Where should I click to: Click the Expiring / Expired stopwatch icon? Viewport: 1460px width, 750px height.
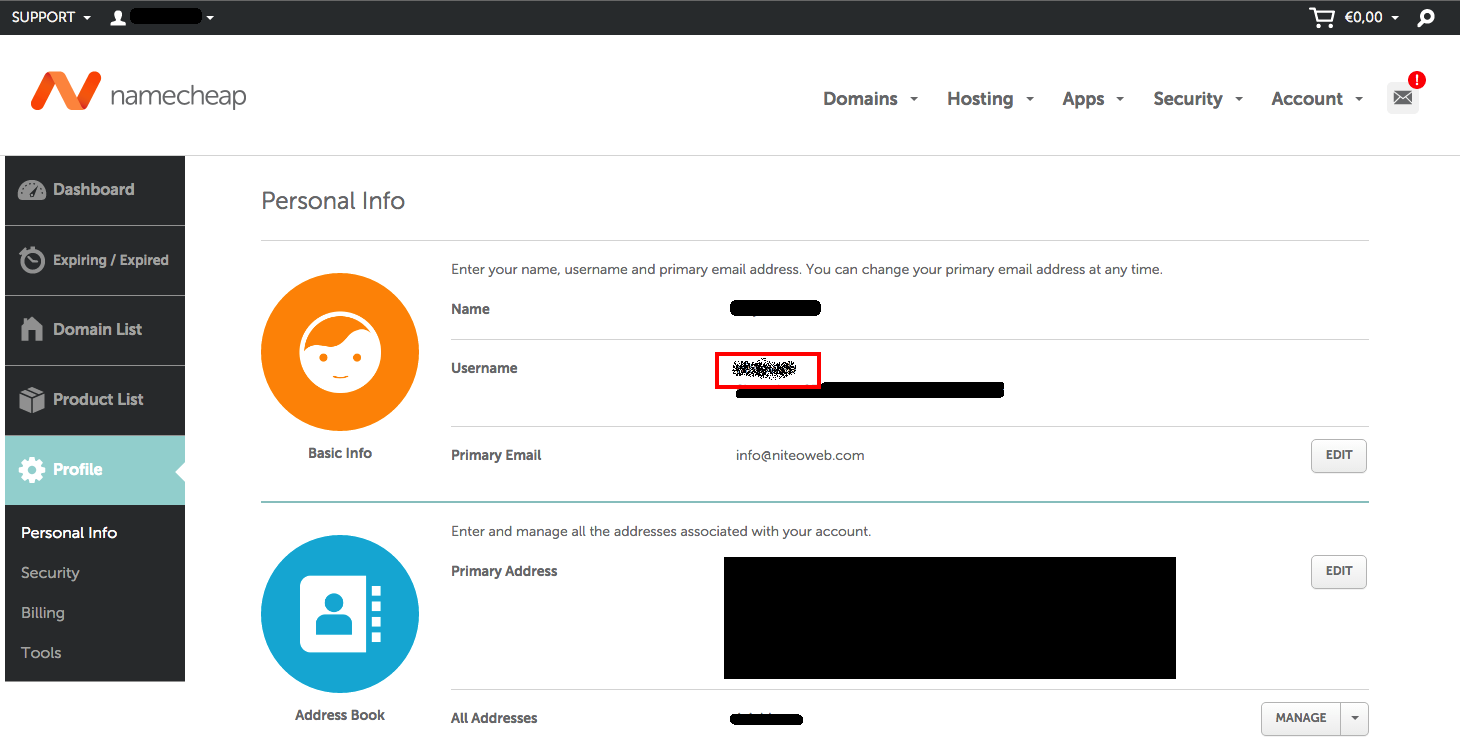(32, 260)
